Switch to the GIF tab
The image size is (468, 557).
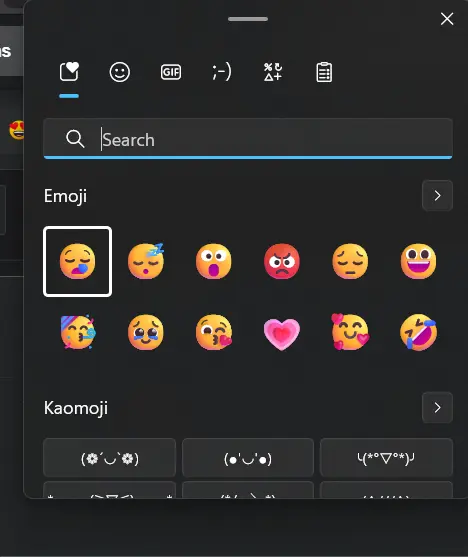pyautogui.click(x=171, y=72)
